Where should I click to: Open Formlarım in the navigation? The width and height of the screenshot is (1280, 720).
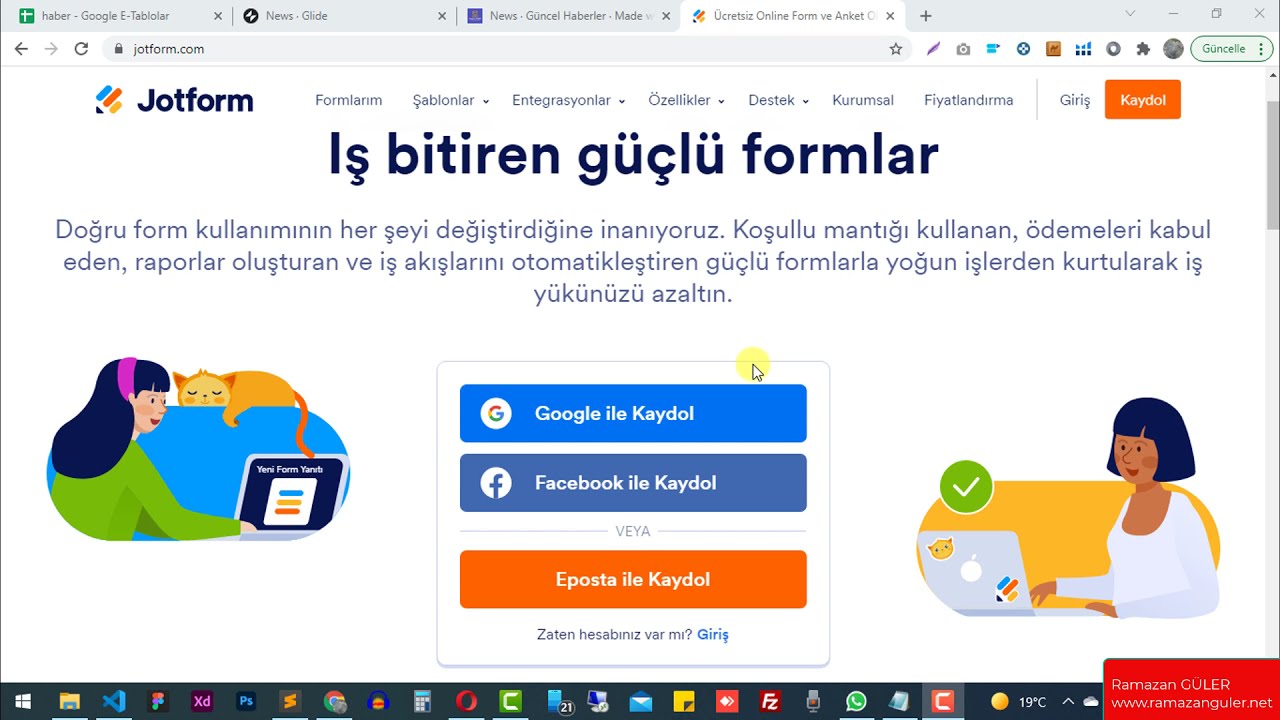(x=349, y=100)
